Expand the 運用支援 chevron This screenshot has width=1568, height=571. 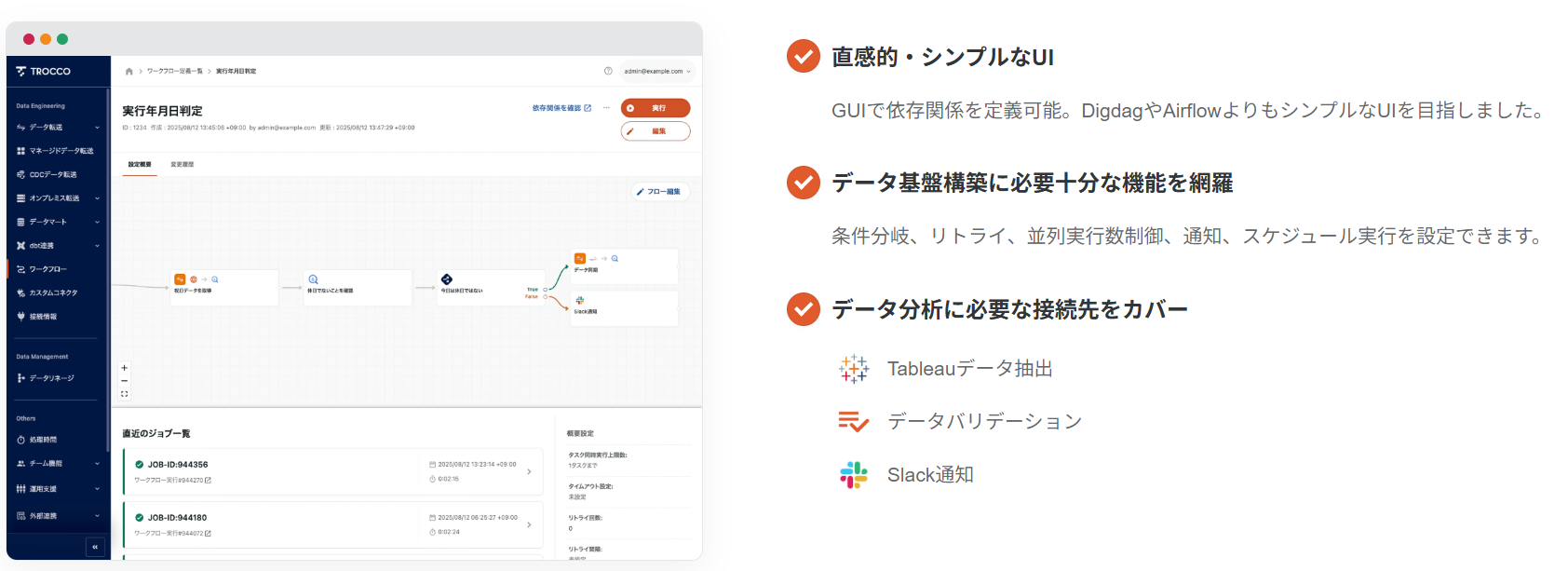click(x=97, y=489)
